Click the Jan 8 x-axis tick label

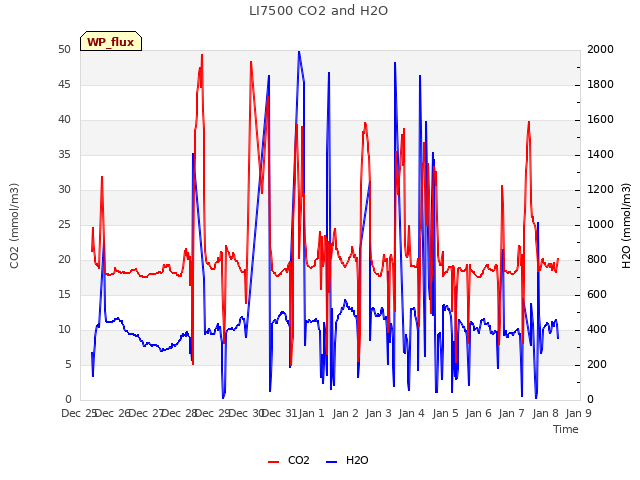545,413
